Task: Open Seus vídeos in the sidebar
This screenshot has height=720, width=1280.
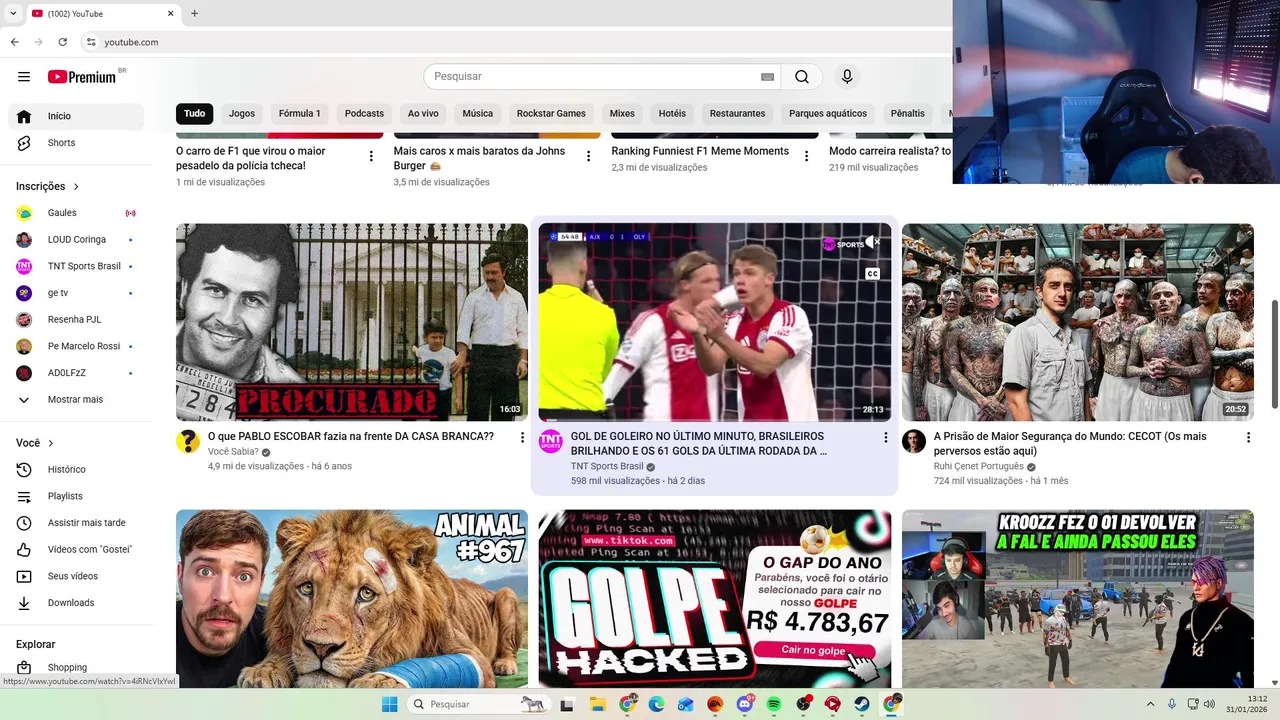Action: pyautogui.click(x=76, y=576)
